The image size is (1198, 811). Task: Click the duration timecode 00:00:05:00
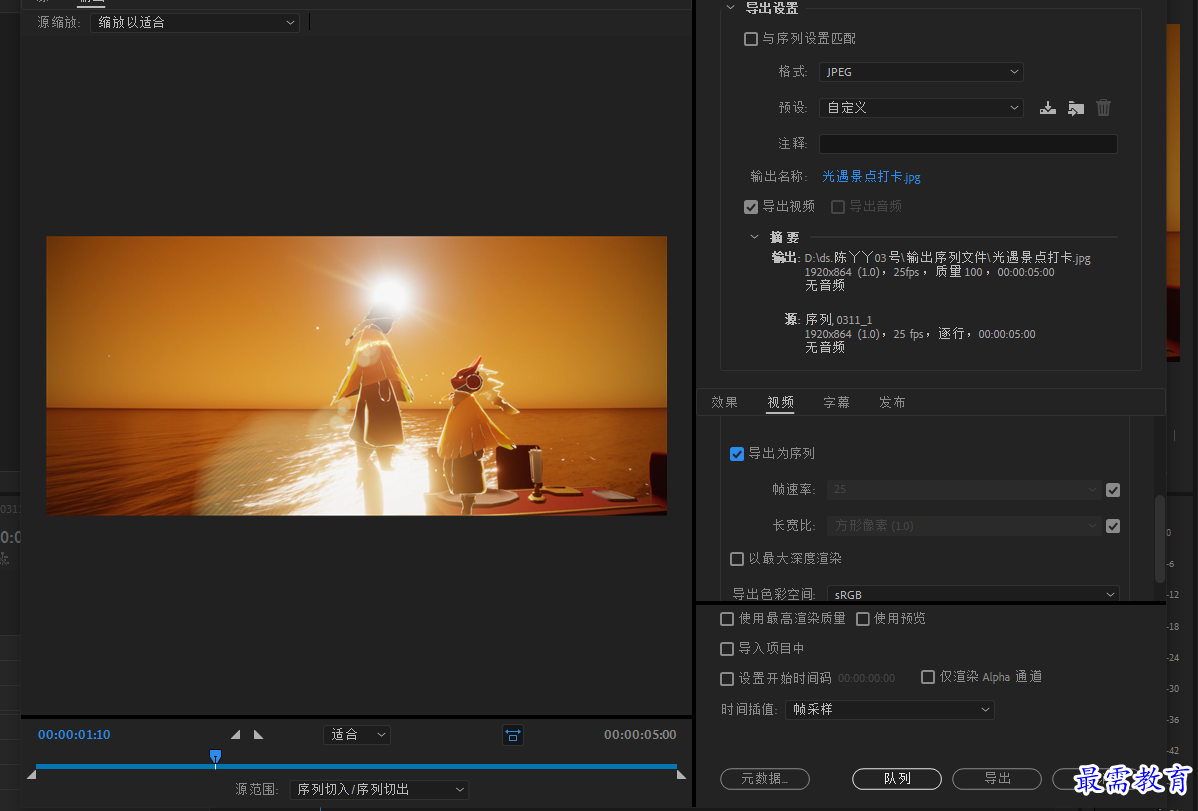[640, 735]
